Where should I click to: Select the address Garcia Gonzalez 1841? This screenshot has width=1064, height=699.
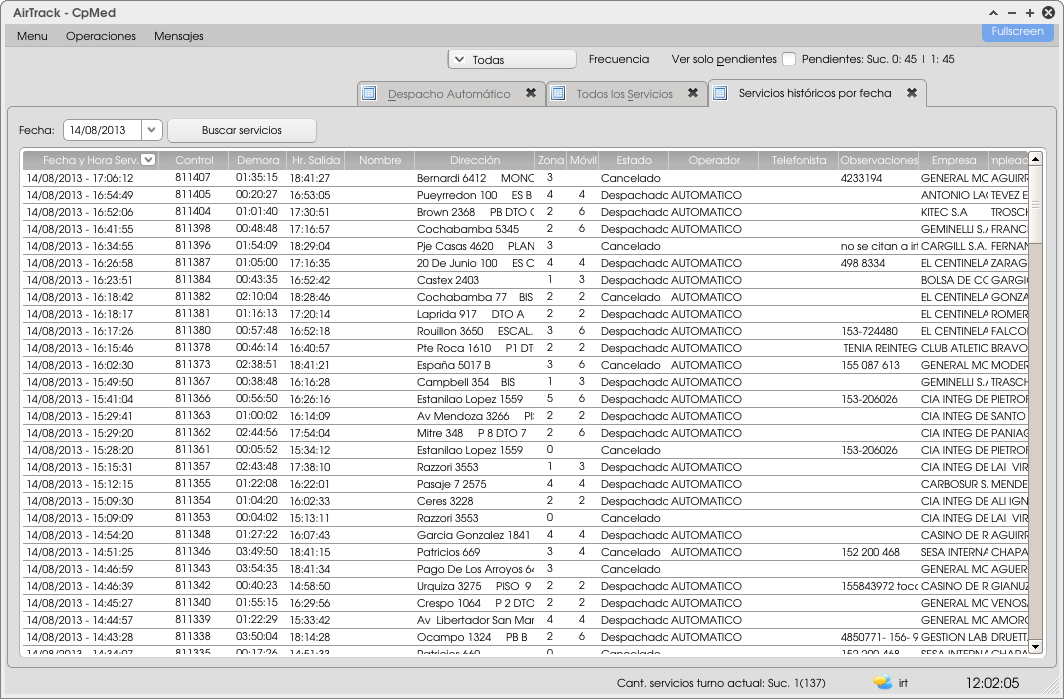[473, 535]
